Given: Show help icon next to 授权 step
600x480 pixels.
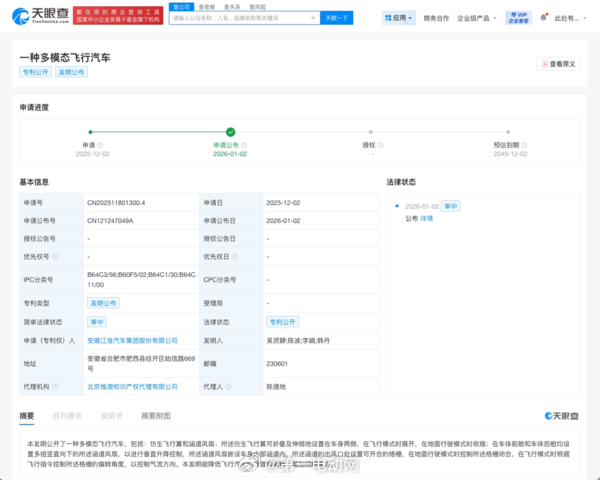Looking at the screenshot, I should point(380,145).
